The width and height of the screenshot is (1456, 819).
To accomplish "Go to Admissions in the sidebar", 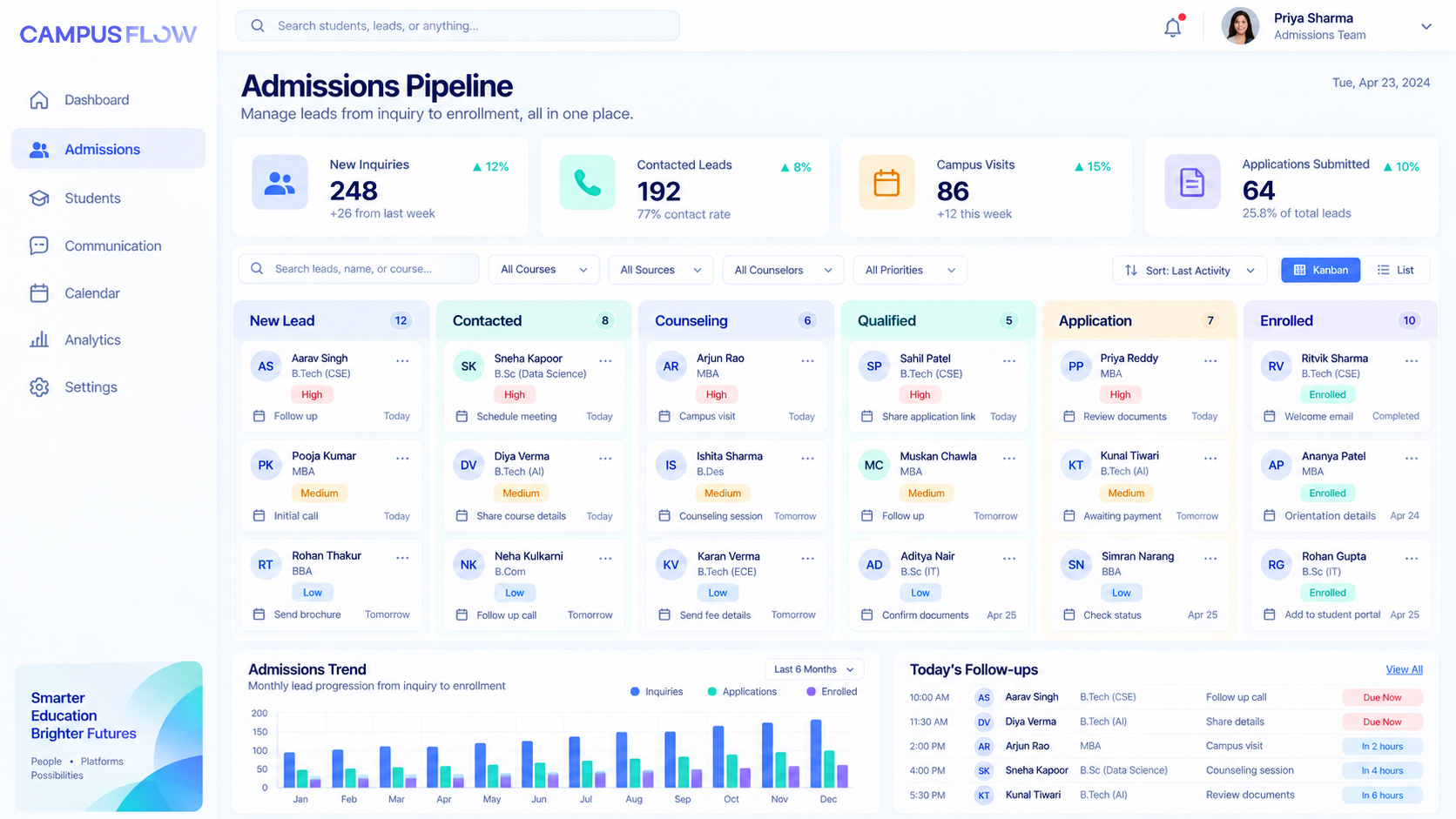I will click(108, 149).
